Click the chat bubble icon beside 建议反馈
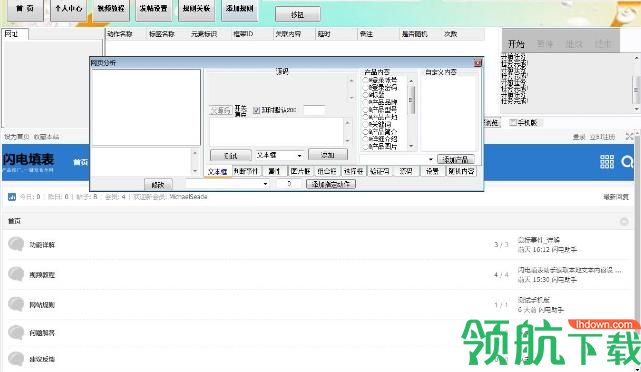 [x=16, y=359]
